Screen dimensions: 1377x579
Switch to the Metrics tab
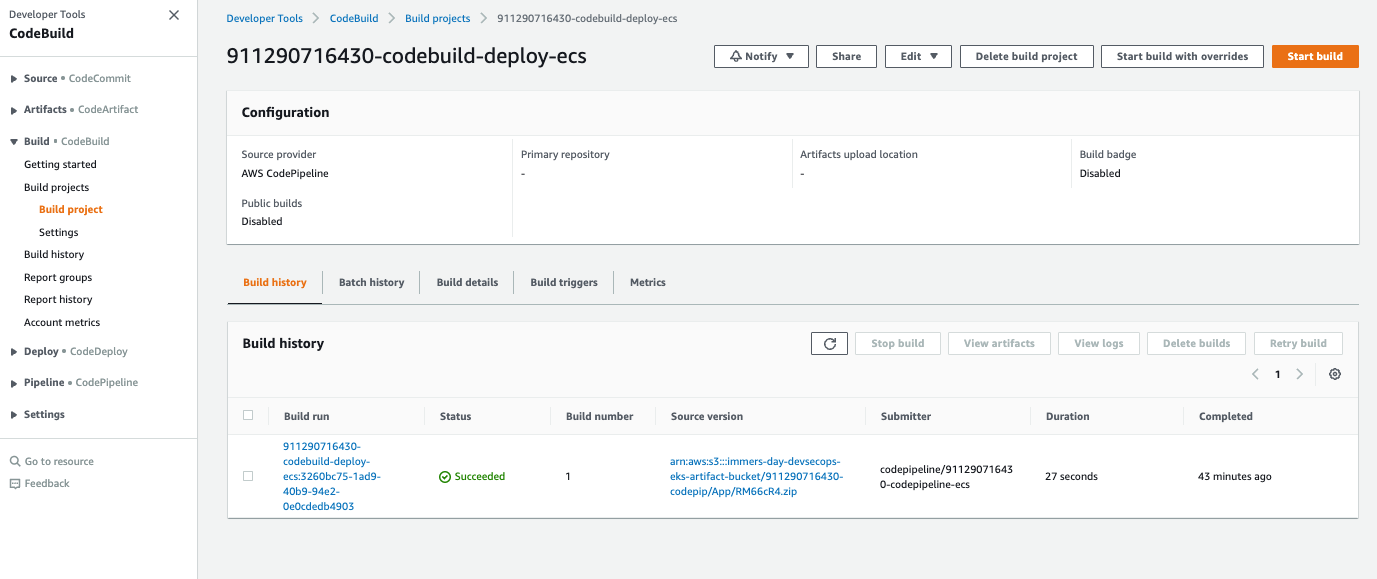pos(648,282)
